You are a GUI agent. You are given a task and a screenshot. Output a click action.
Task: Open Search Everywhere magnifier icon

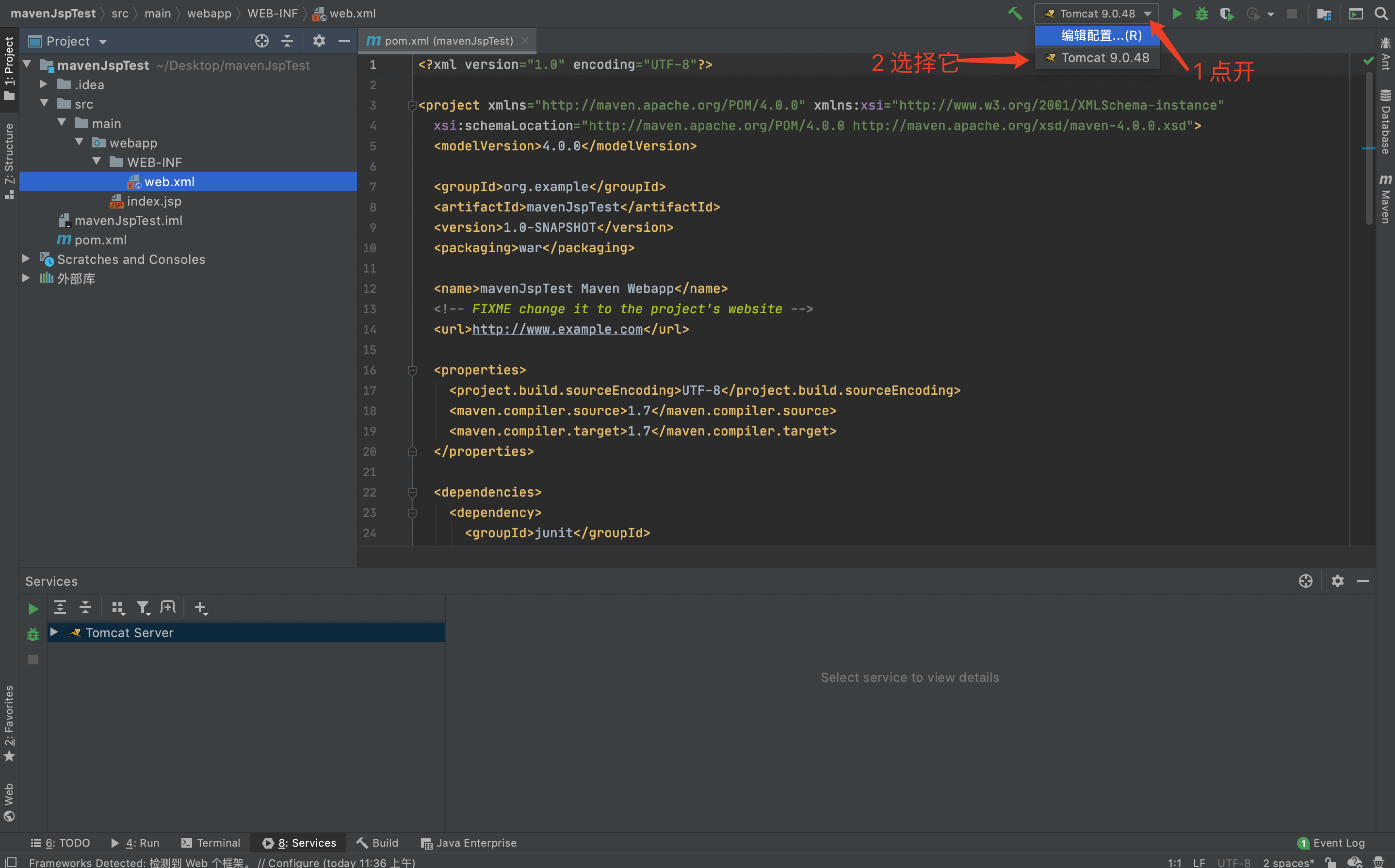(1382, 13)
